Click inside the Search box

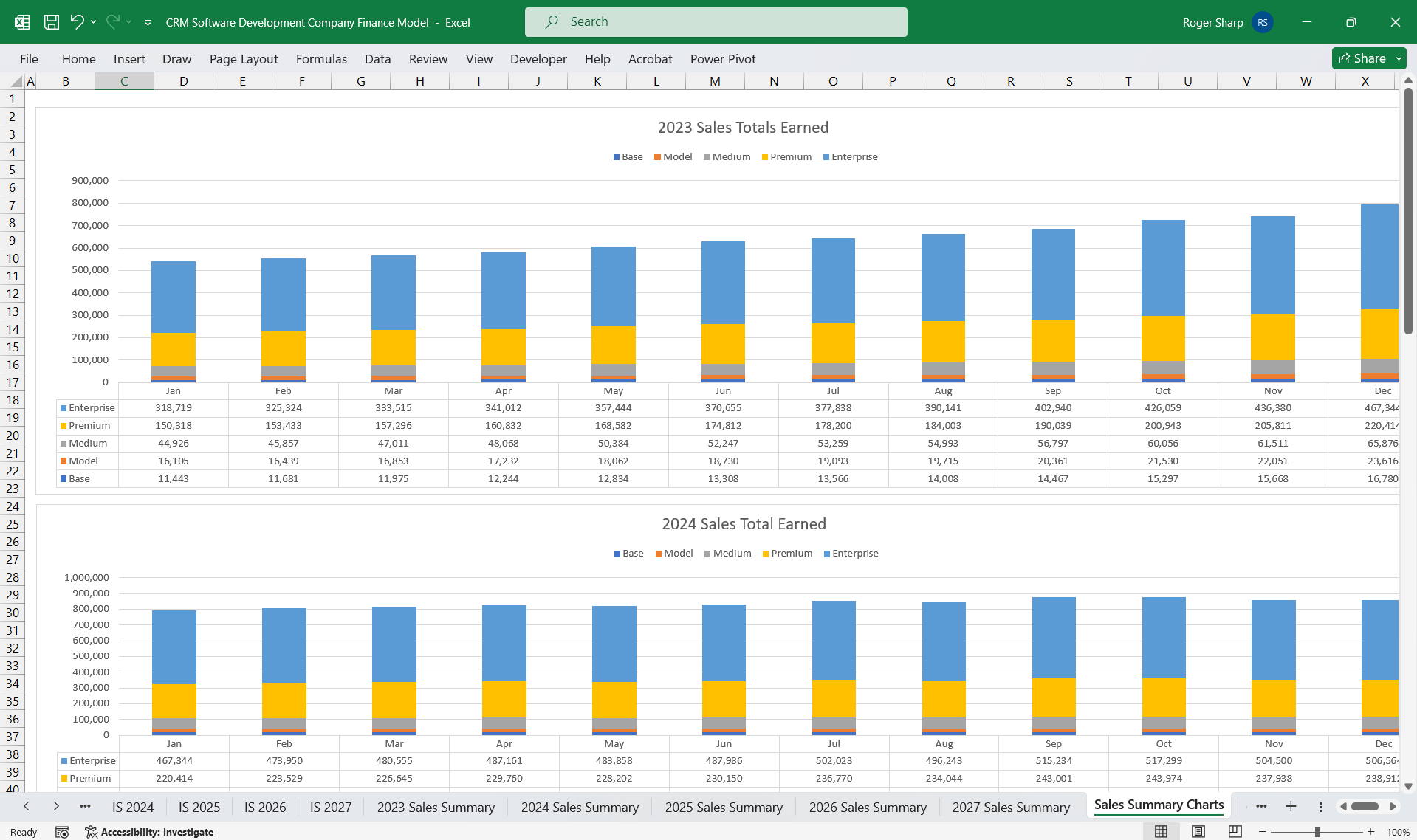click(715, 21)
